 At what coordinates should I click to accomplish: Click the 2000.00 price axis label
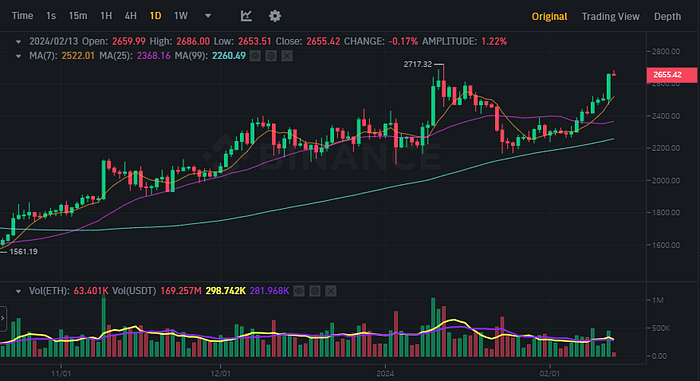tap(666, 180)
